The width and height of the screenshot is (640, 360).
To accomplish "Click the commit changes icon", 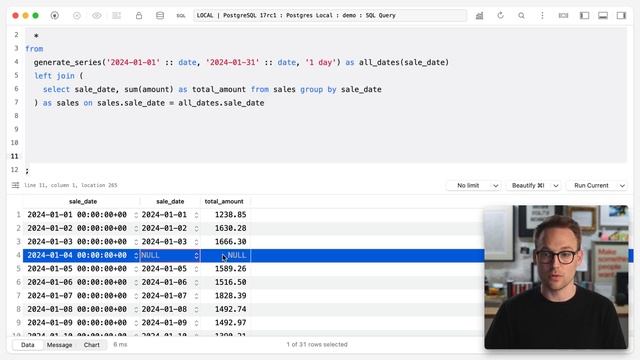I will point(117,16).
